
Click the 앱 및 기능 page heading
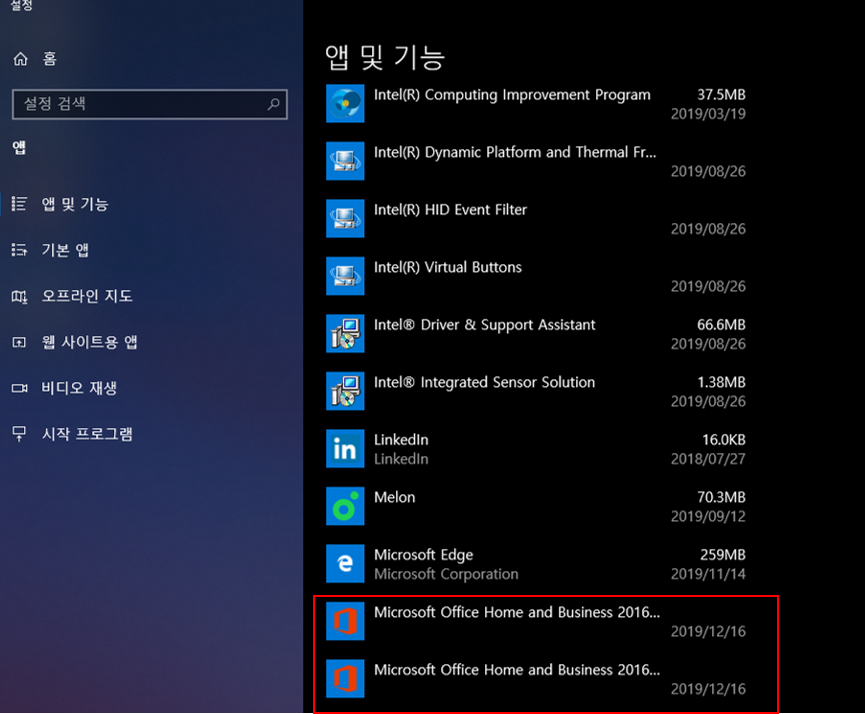(385, 57)
